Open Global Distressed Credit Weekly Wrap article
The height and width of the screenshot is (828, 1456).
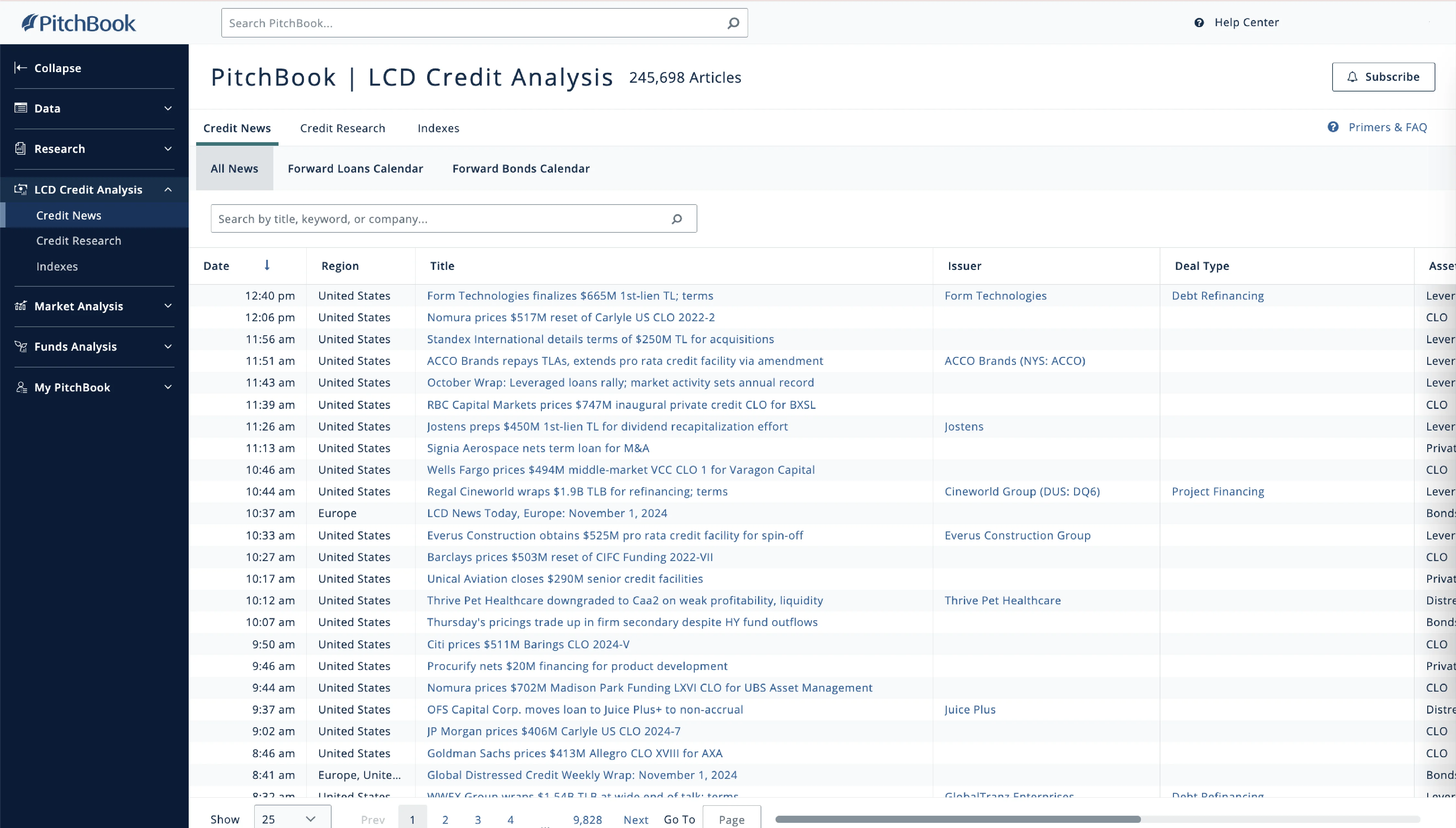click(582, 775)
